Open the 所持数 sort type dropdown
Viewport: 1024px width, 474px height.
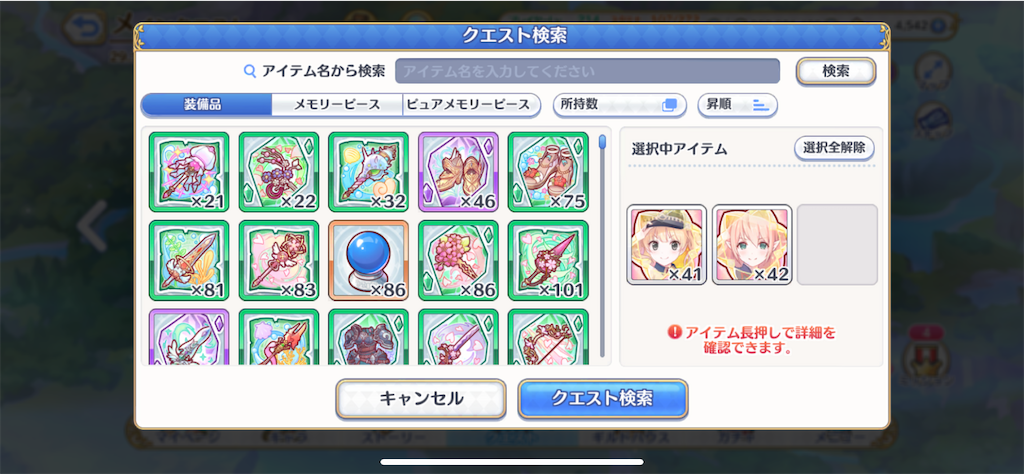click(620, 105)
